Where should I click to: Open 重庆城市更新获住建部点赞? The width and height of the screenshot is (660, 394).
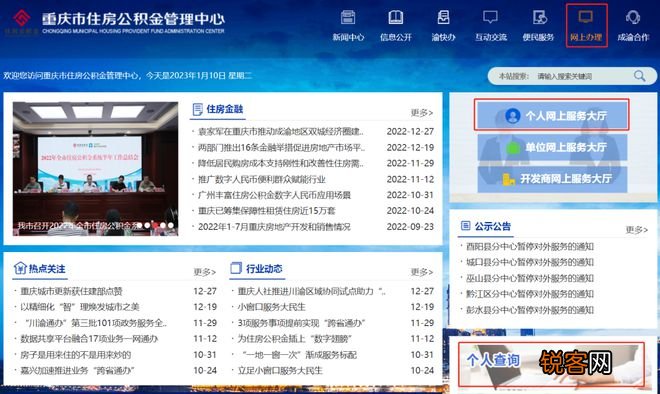click(x=71, y=291)
